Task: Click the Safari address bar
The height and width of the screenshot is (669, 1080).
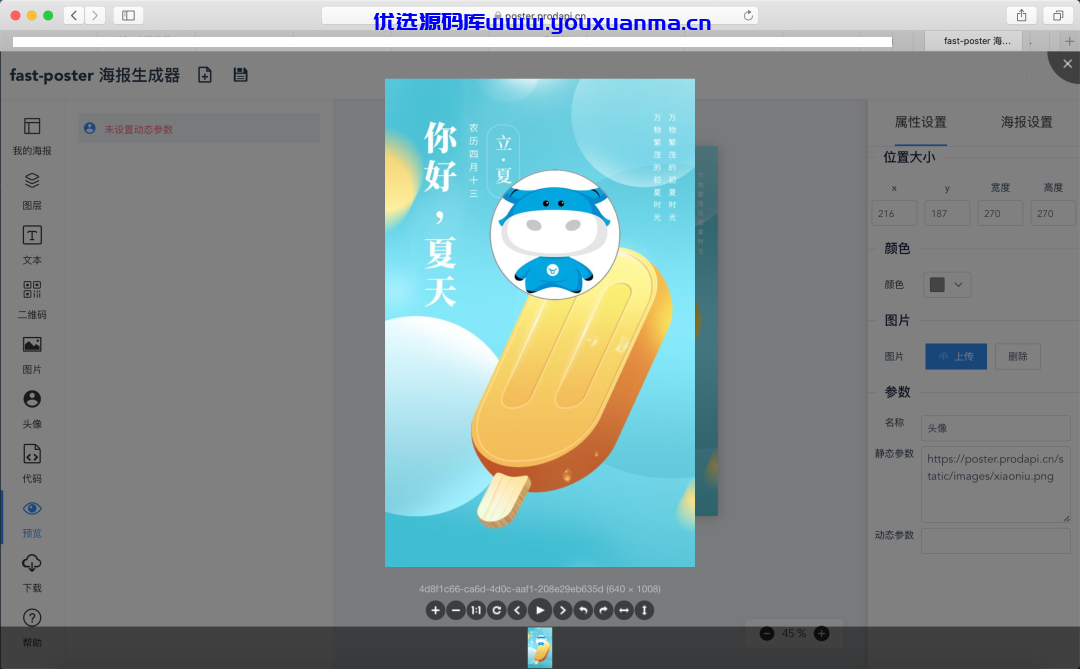Action: click(x=540, y=15)
